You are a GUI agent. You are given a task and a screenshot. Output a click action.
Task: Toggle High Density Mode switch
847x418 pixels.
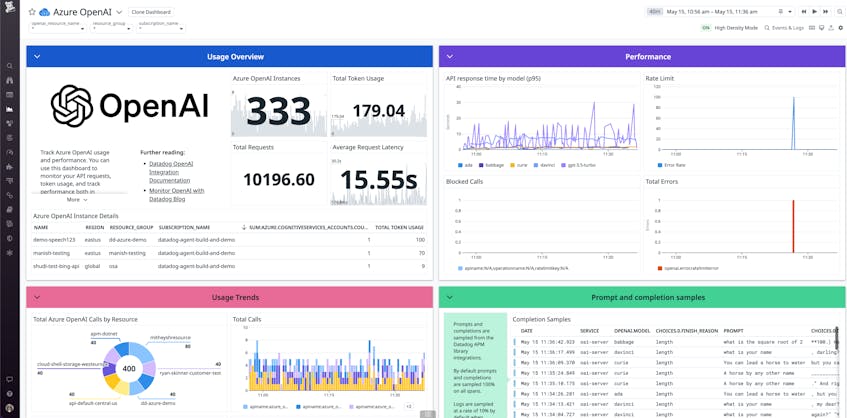705,28
